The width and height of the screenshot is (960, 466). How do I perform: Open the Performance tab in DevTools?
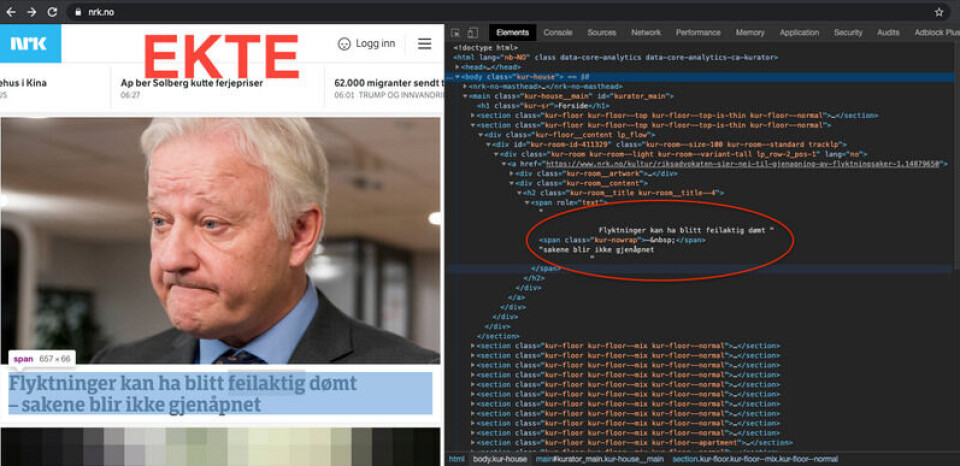(x=698, y=33)
